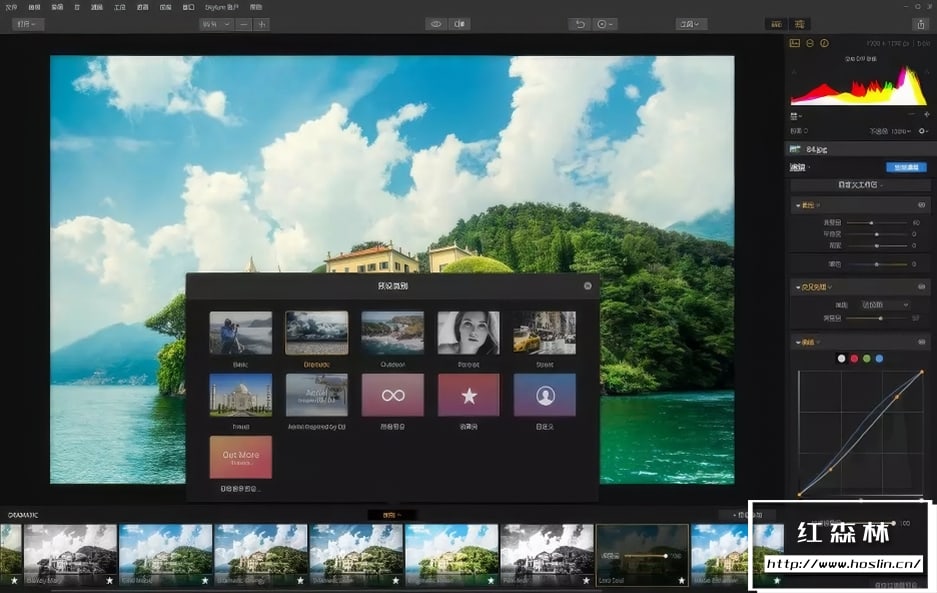Open custom presets via the user icon
937x593 pixels.
(x=544, y=395)
